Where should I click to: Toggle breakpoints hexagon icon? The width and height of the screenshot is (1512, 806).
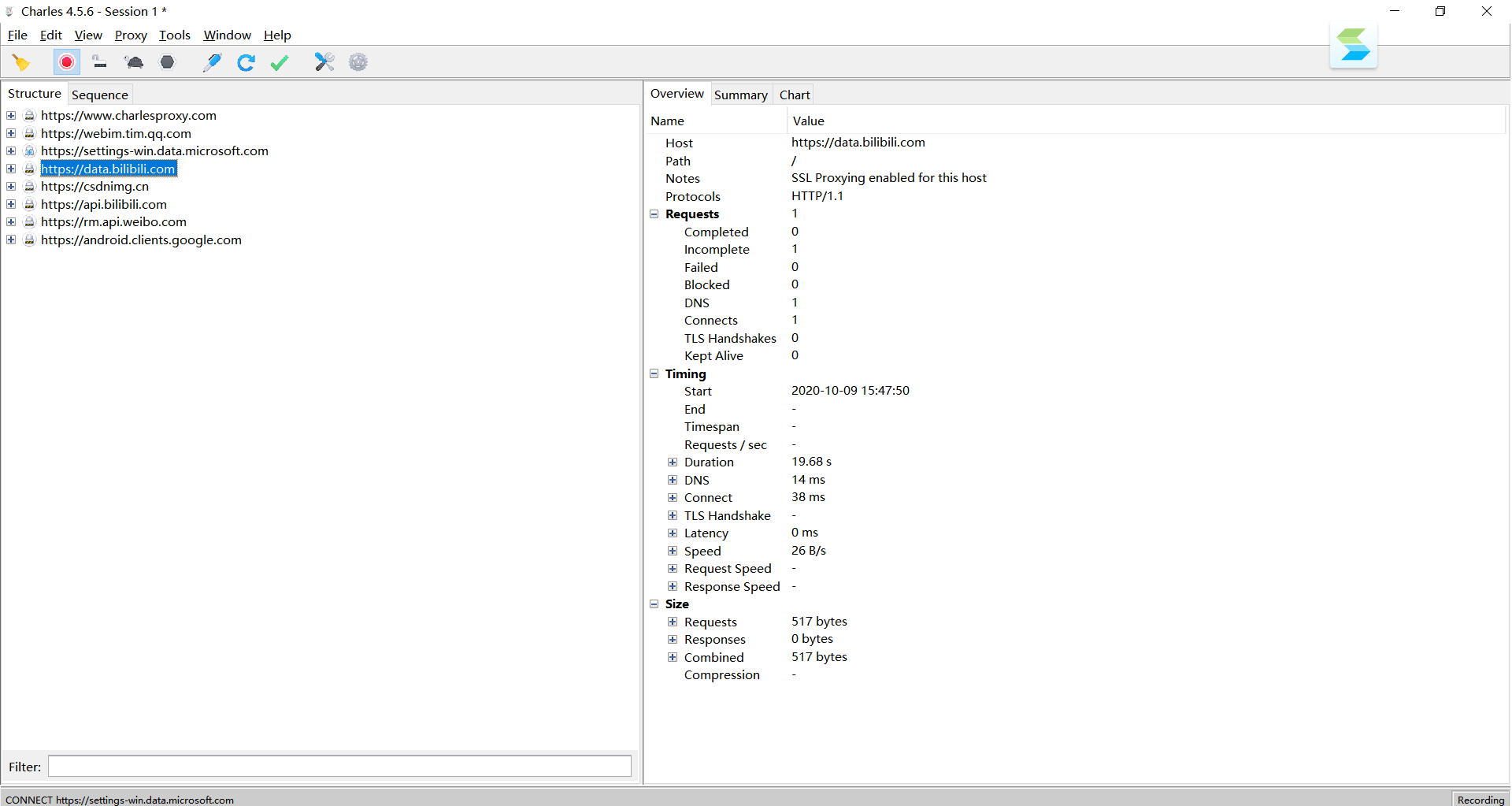point(167,62)
